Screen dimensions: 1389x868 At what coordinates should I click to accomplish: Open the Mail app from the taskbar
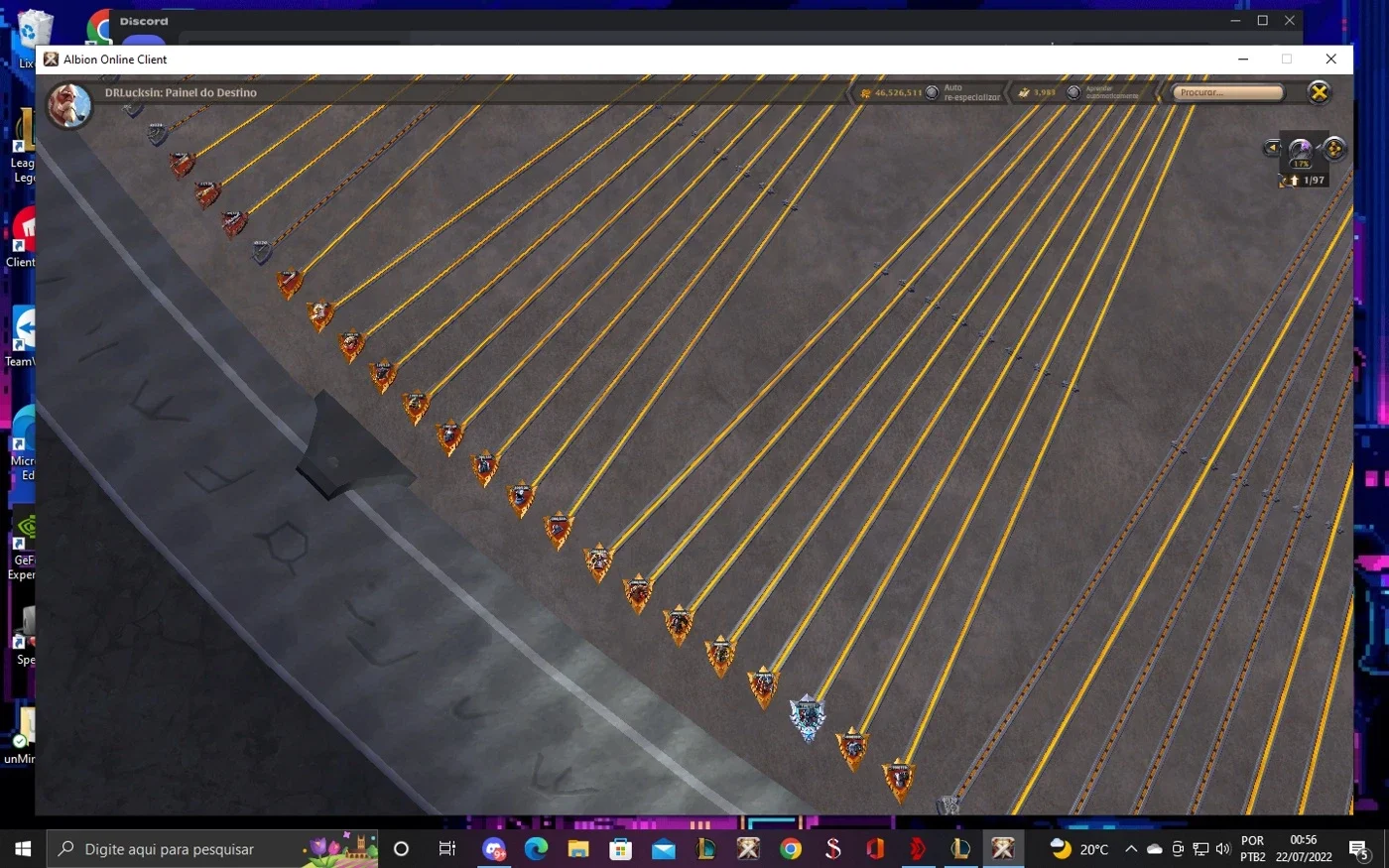click(x=664, y=849)
